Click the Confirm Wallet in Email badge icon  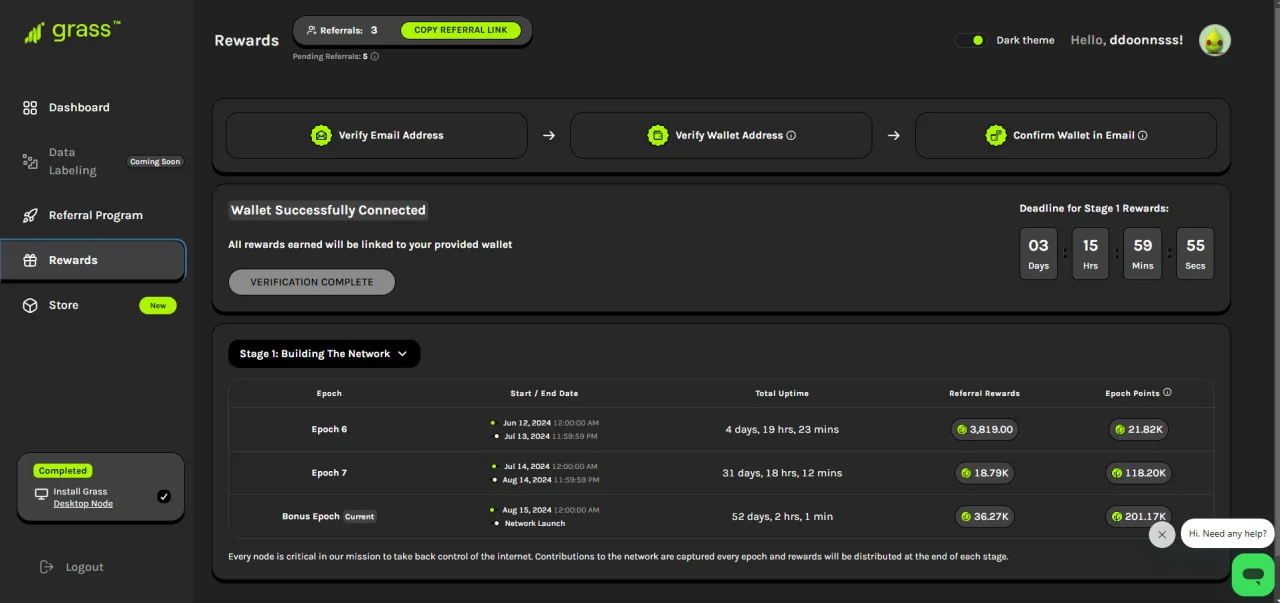click(996, 135)
